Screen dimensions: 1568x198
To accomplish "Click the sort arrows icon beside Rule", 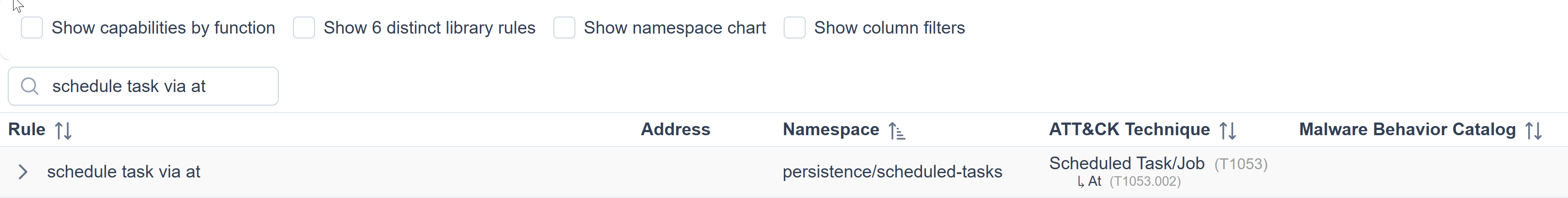I will click(x=63, y=130).
